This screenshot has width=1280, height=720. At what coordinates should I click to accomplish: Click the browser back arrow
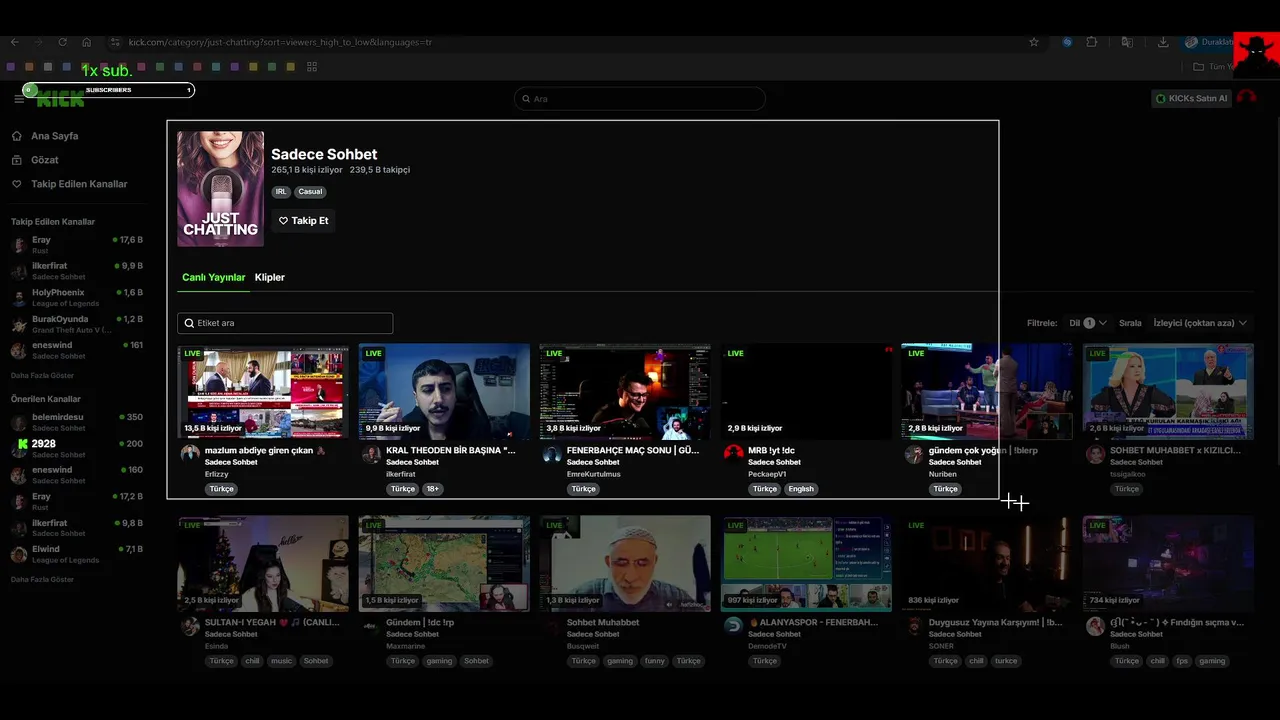14,42
